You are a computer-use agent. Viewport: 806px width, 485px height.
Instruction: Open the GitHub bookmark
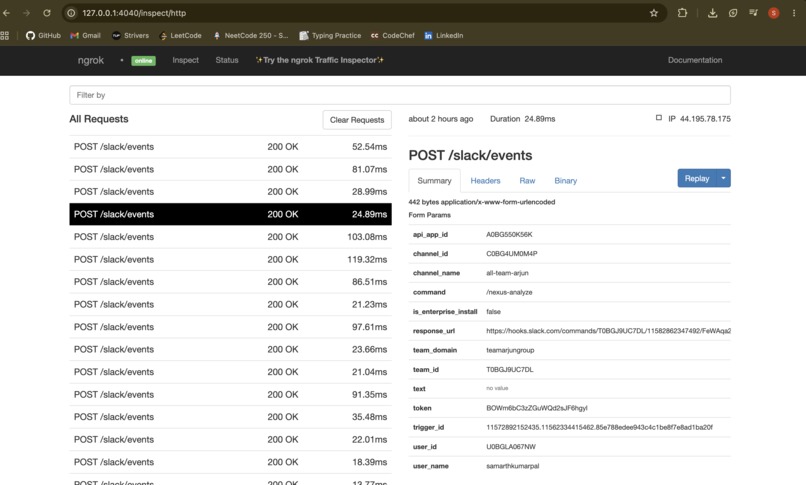43,35
